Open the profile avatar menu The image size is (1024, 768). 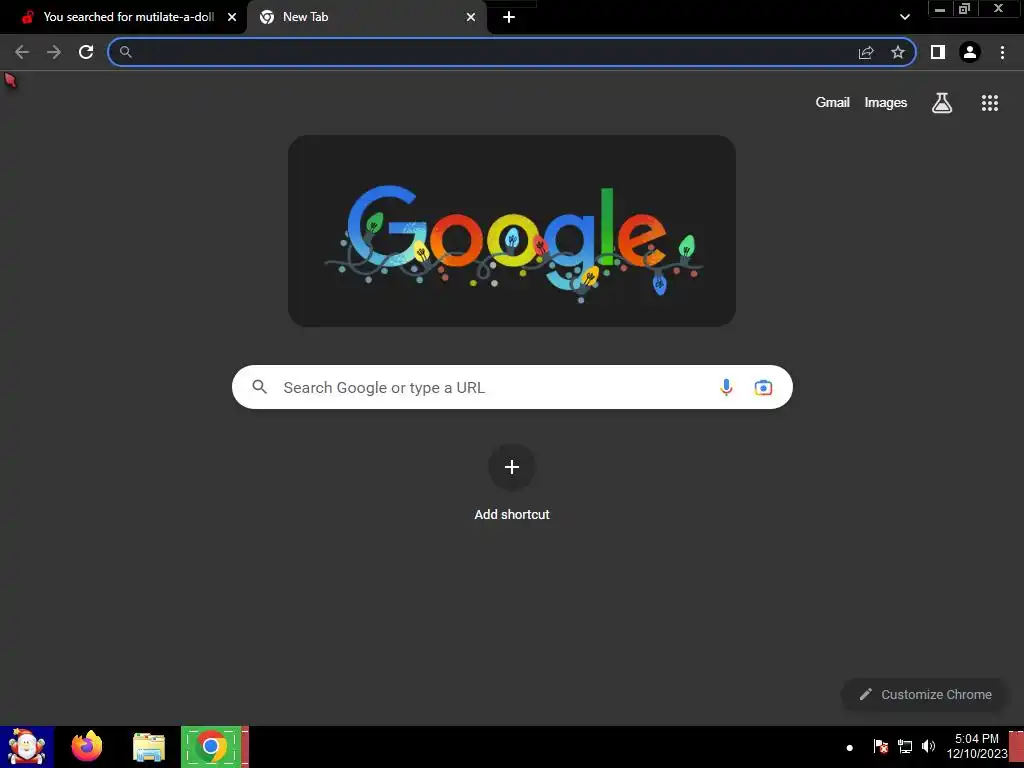[x=970, y=52]
